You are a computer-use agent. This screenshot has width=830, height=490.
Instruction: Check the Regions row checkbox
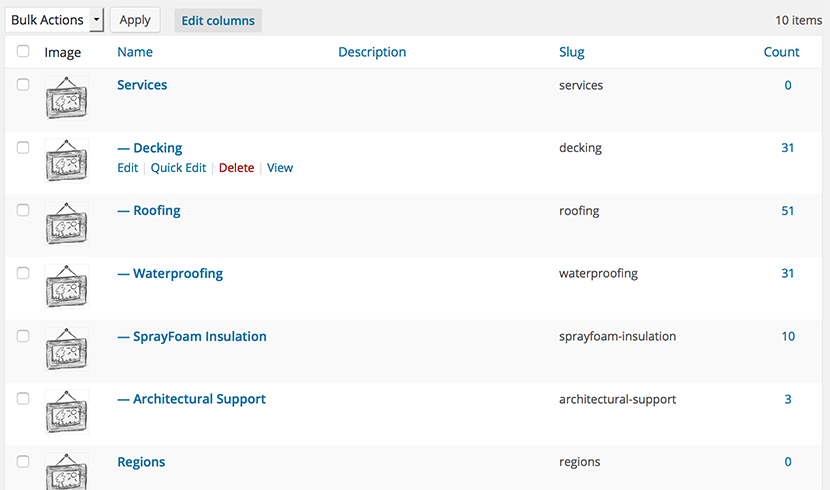click(23, 461)
